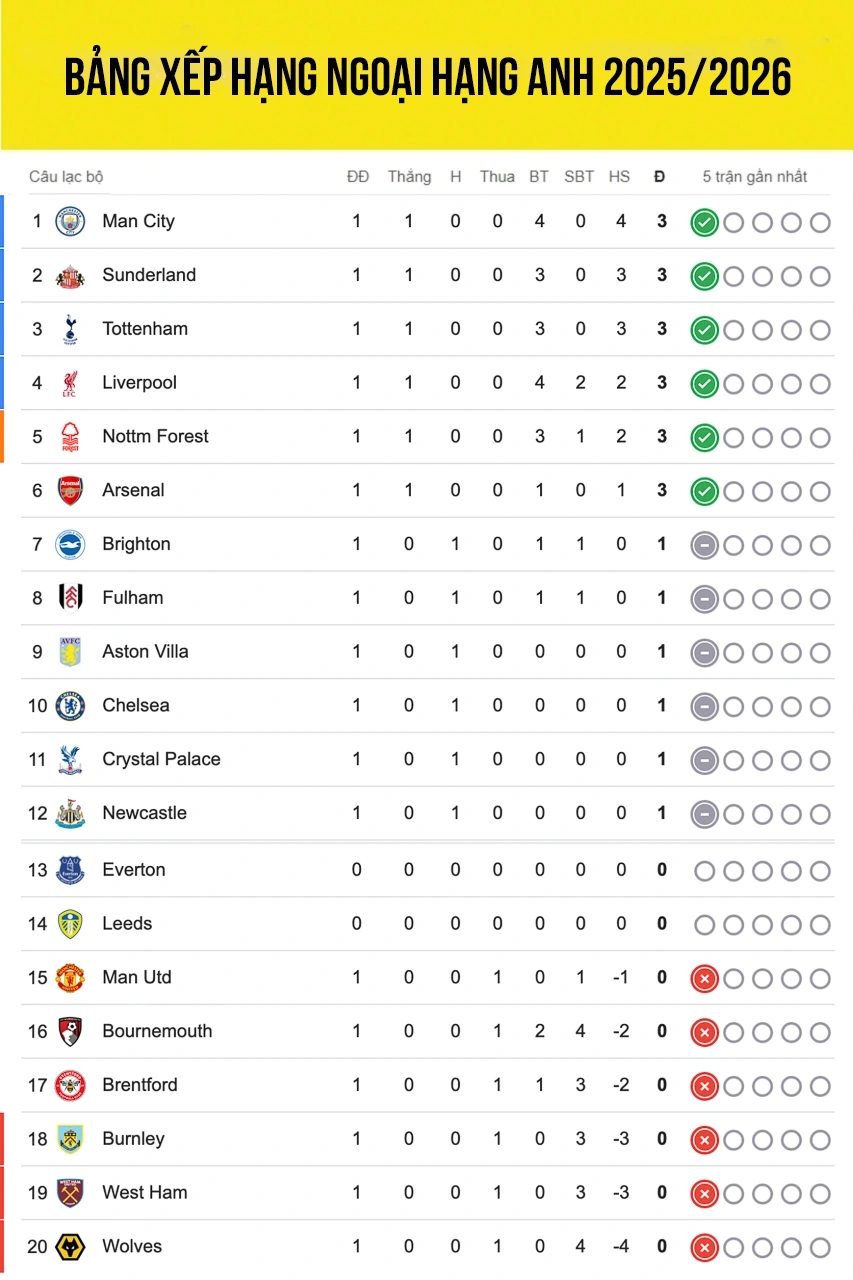The image size is (853, 1280).
Task: Click the 5 trận gần nhất header
Action: (754, 177)
